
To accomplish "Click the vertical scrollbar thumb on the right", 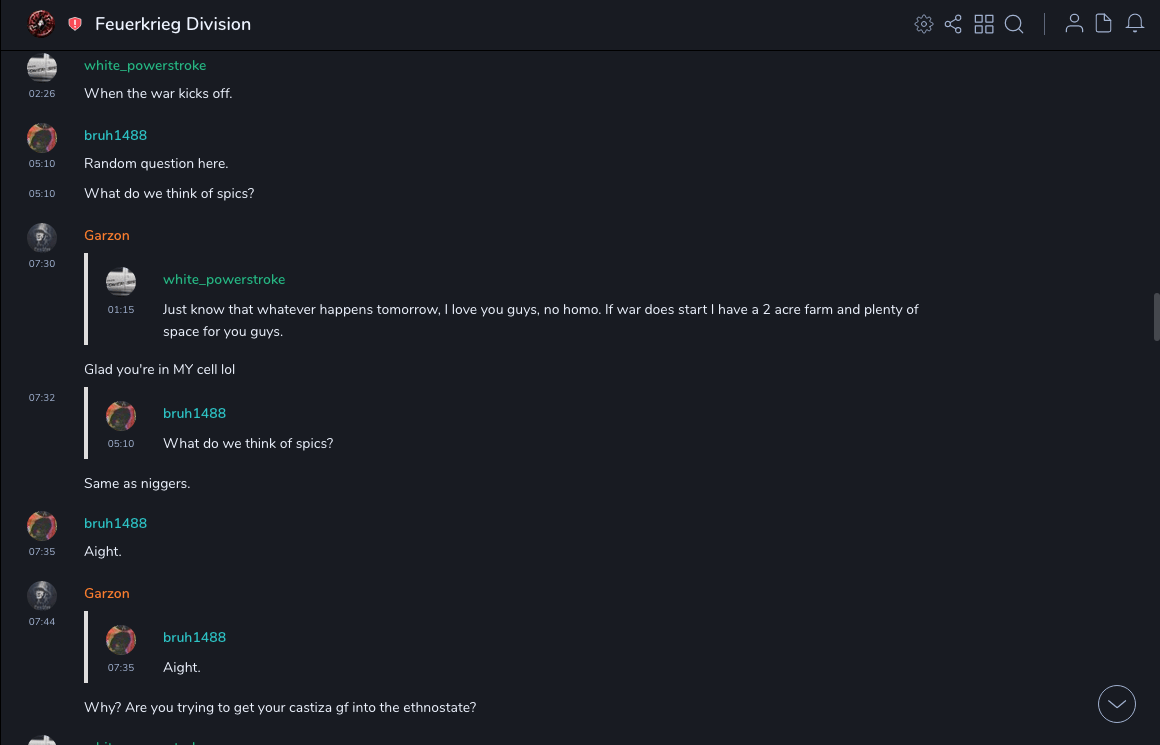I will tap(1156, 318).
